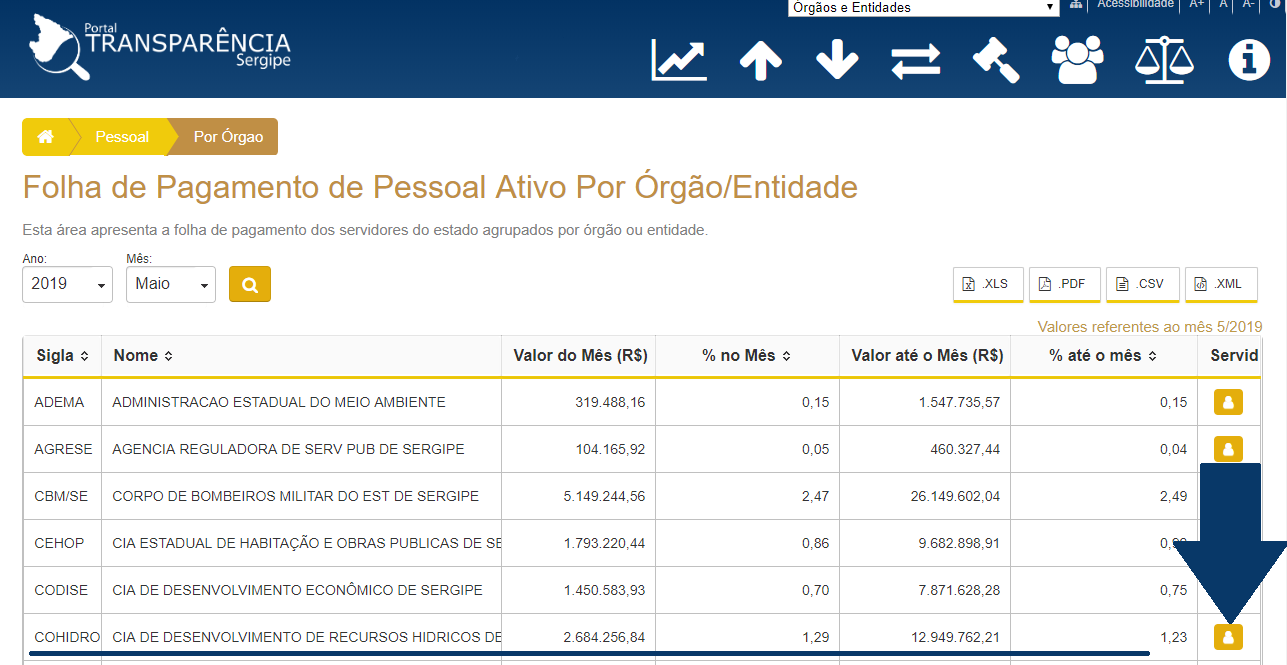Viewport: 1287px width, 665px height.
Task: Sort table by Sigla column
Action: pos(63,356)
